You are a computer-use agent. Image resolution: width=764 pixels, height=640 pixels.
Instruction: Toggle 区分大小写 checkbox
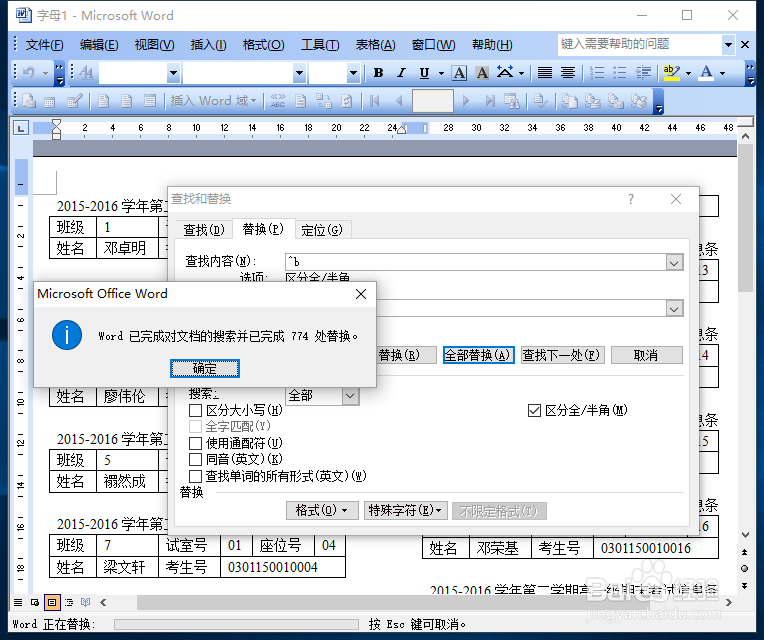[x=195, y=411]
